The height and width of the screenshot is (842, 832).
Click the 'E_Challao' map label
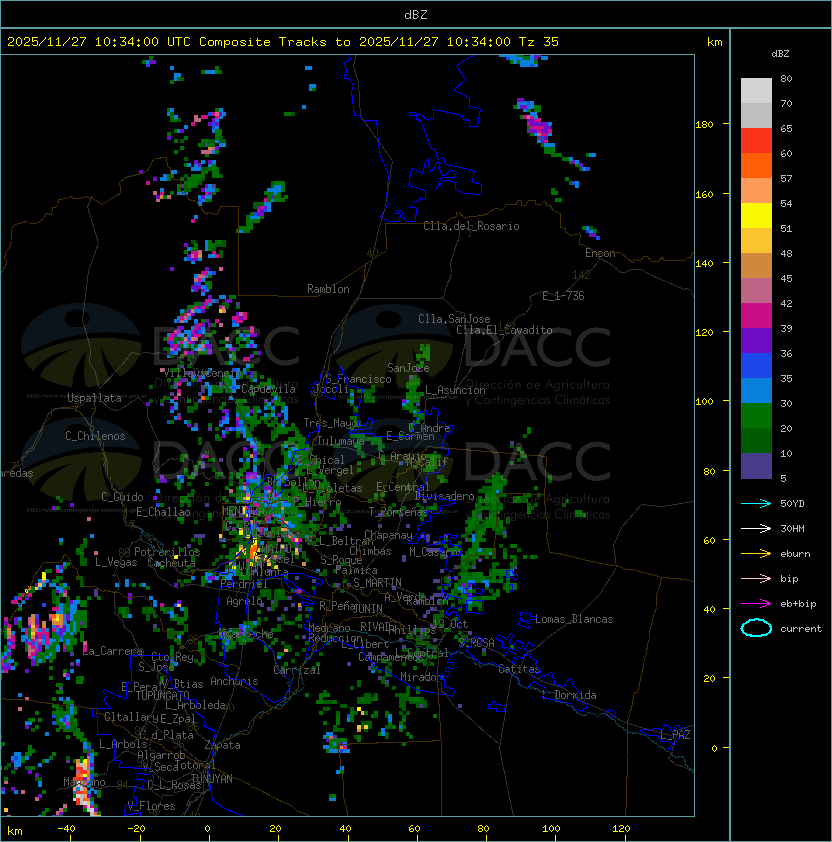click(163, 512)
